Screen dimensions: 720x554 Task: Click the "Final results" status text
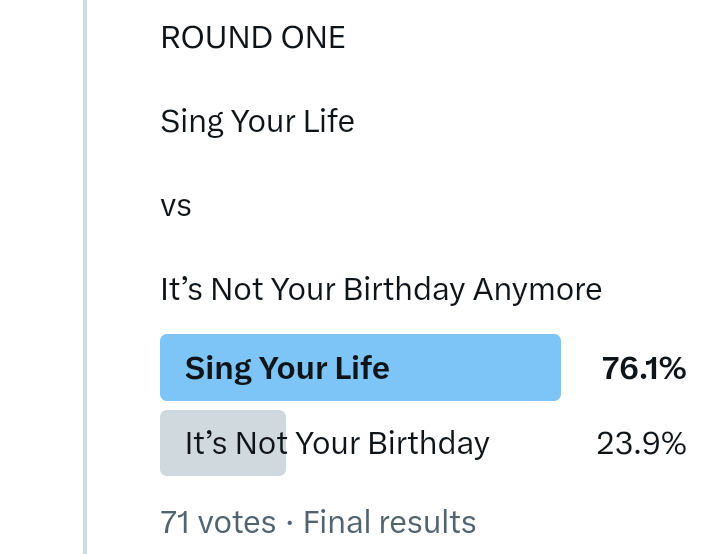click(x=389, y=522)
